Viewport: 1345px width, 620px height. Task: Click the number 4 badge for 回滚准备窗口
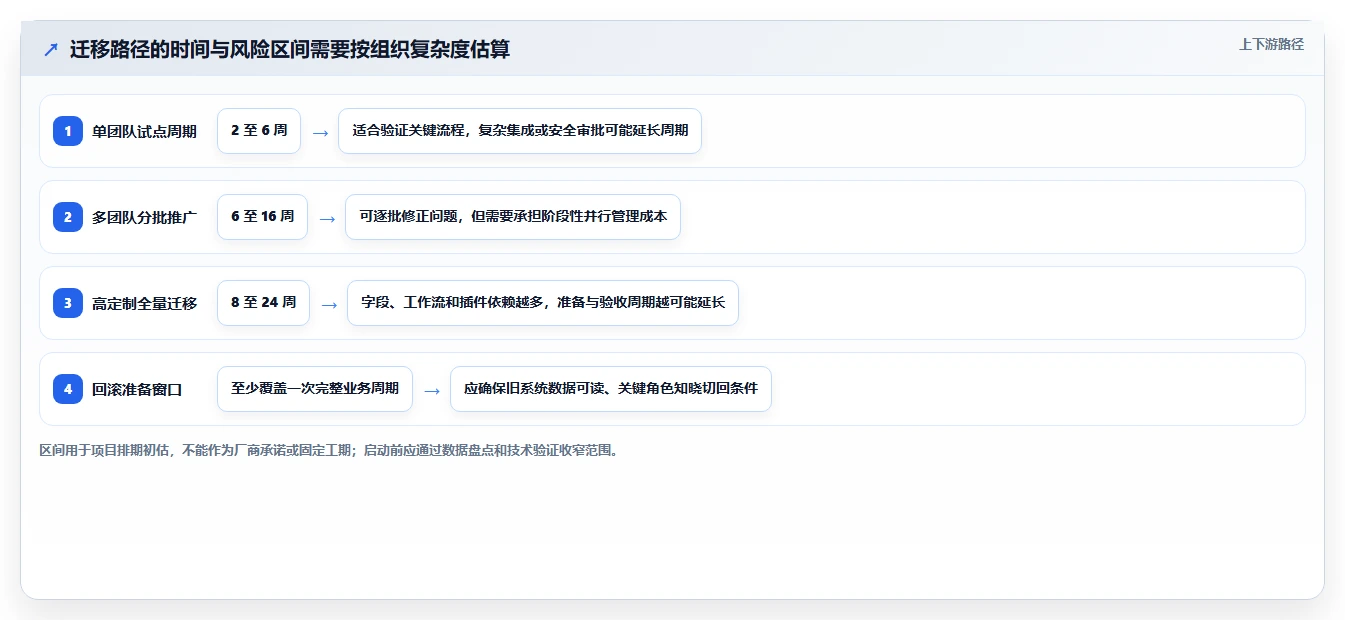(68, 389)
